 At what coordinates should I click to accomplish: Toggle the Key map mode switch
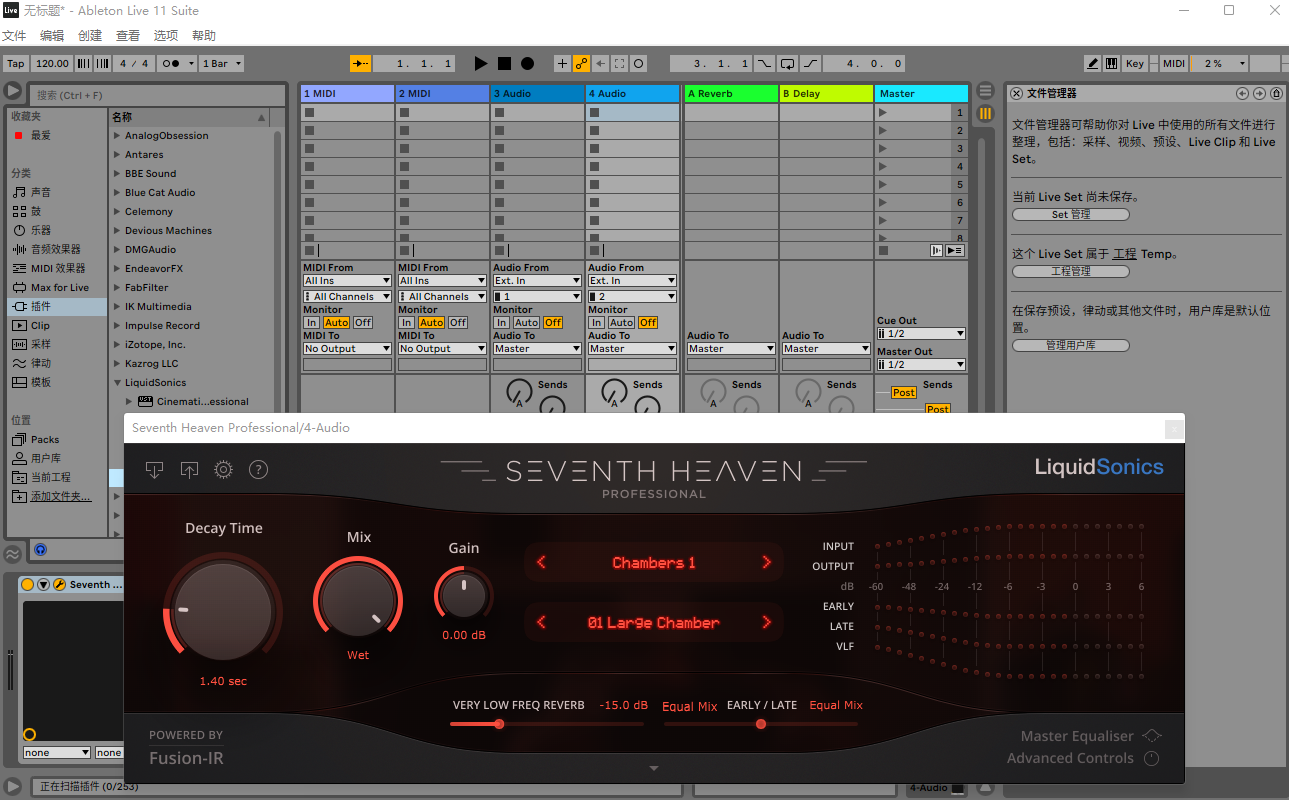click(x=1135, y=63)
